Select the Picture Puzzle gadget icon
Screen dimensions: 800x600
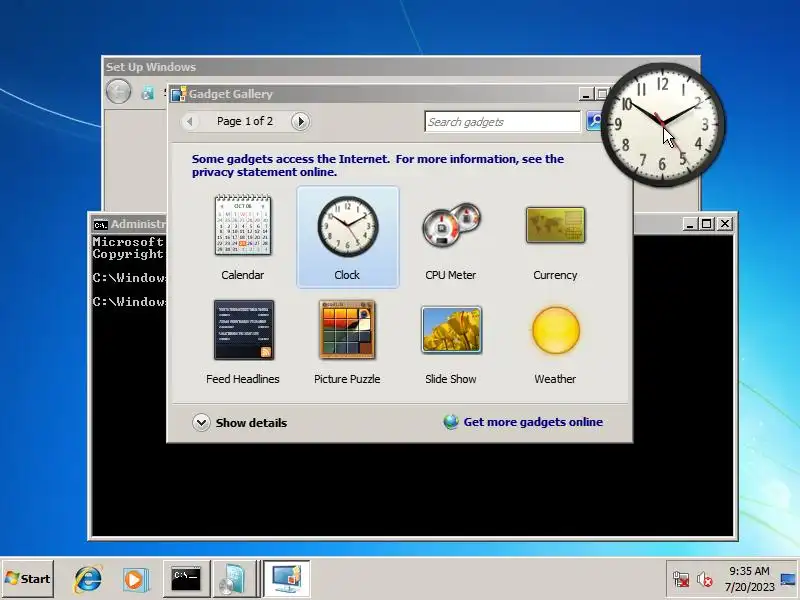pos(347,330)
